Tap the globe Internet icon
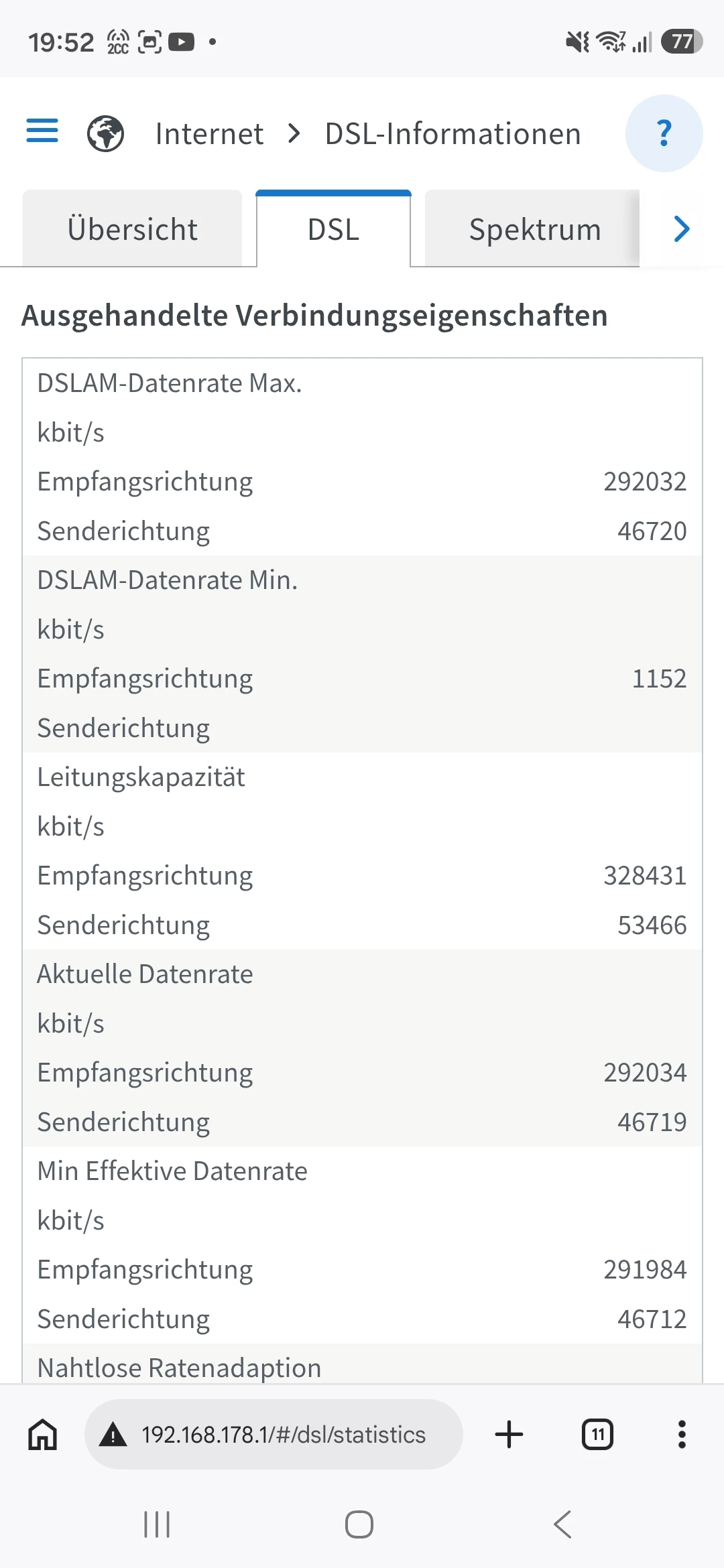Image resolution: width=724 pixels, height=1568 pixels. 105,133
